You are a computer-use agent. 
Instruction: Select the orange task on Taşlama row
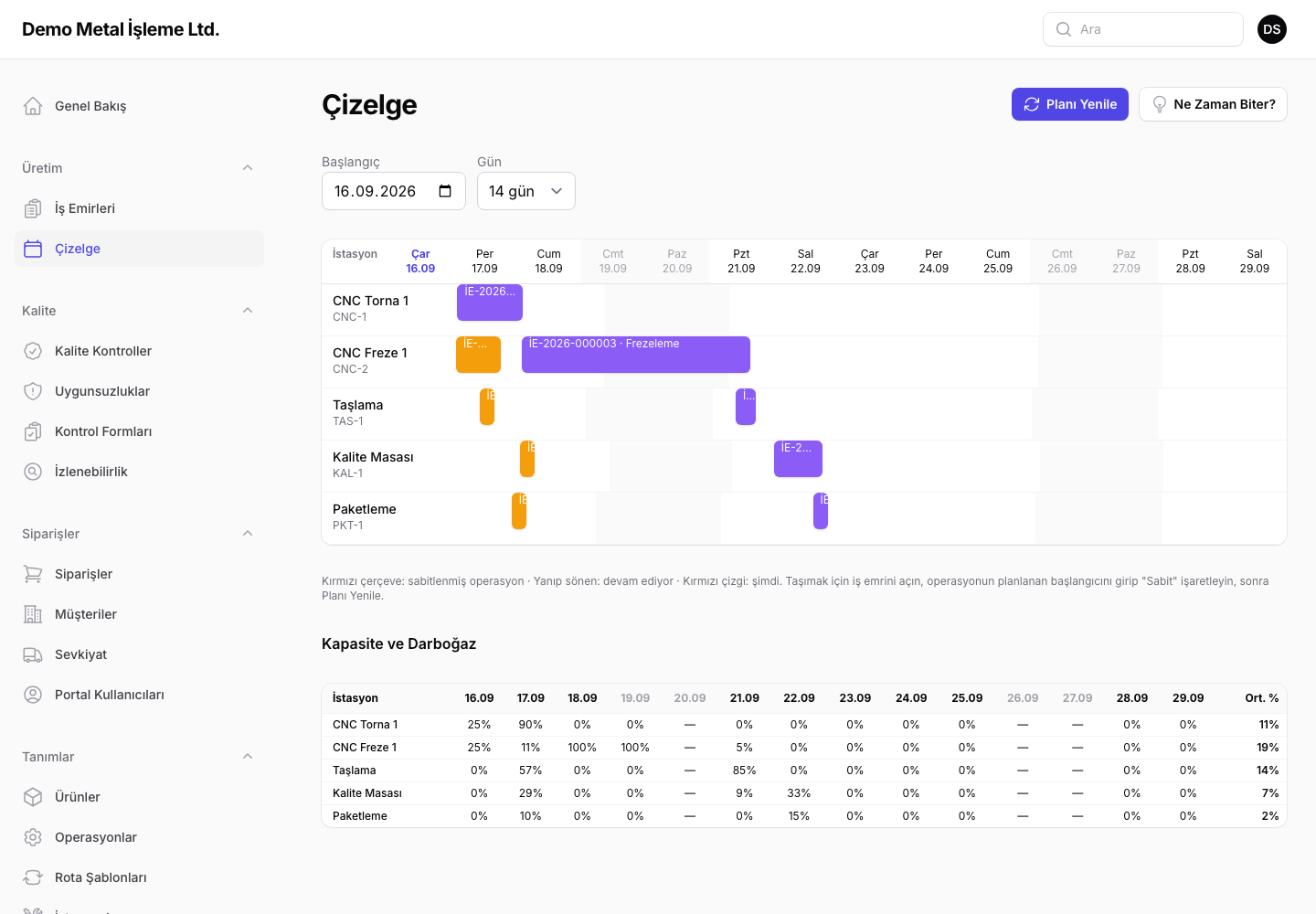[487, 407]
